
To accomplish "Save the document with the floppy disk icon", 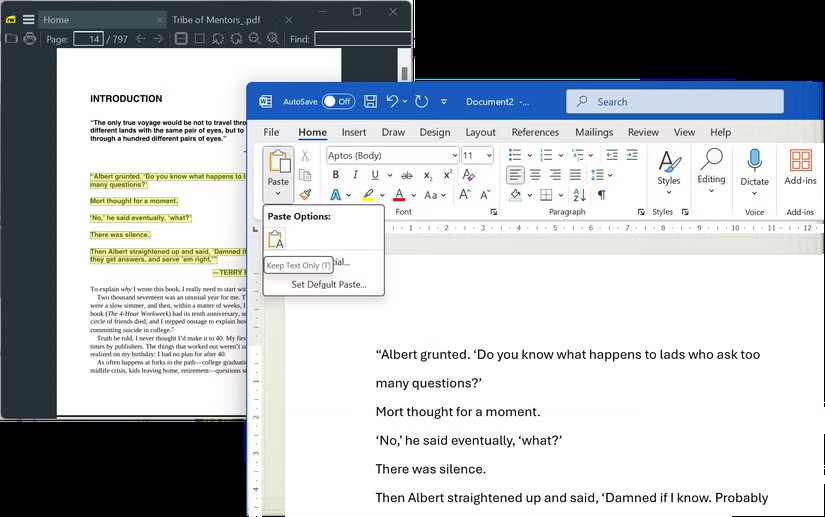I will point(371,101).
